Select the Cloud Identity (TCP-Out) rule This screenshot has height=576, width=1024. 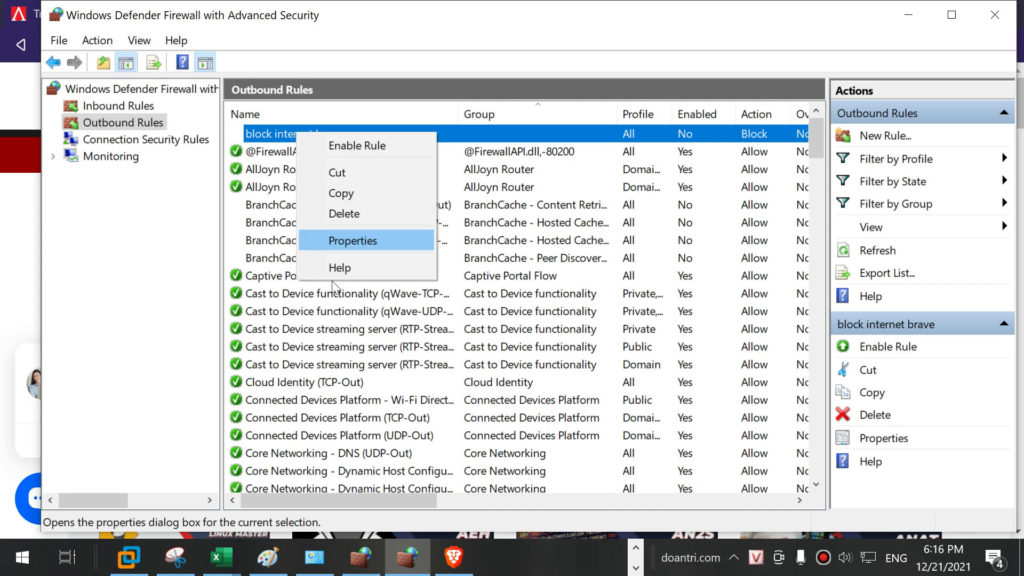click(x=304, y=382)
